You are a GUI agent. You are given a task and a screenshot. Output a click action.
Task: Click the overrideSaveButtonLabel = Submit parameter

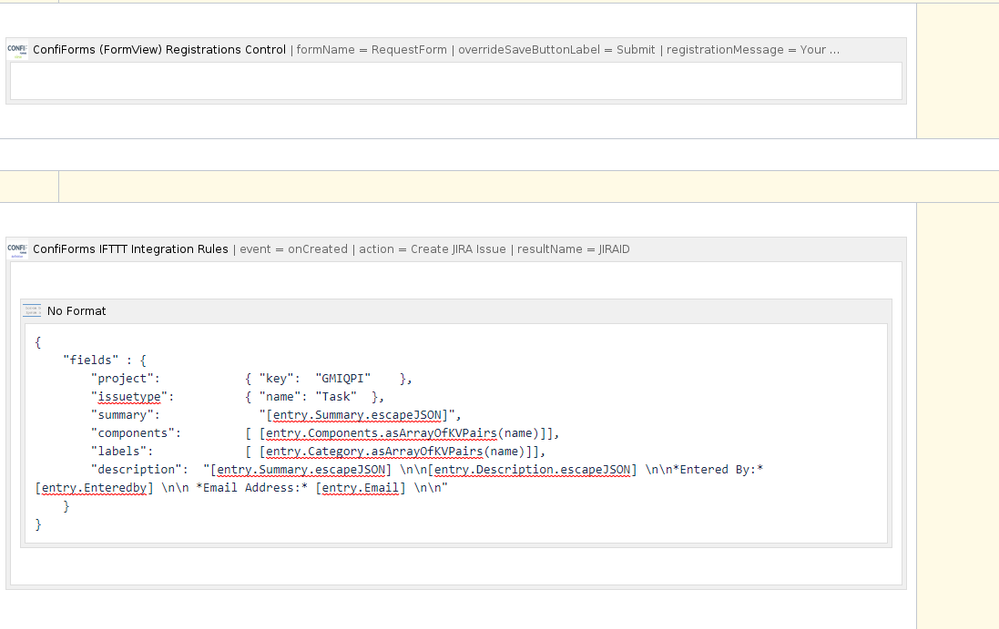[556, 50]
